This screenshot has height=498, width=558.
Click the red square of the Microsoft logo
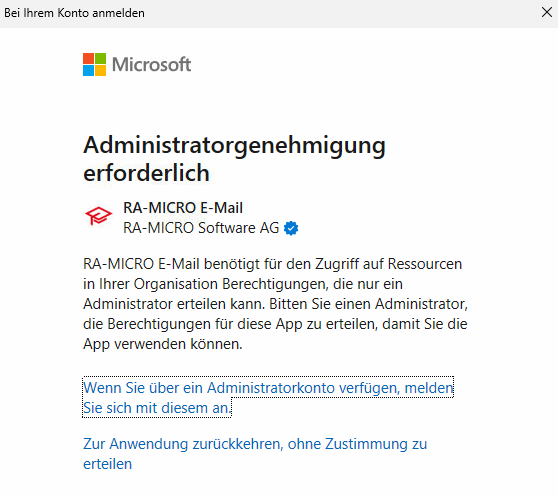[x=88, y=58]
